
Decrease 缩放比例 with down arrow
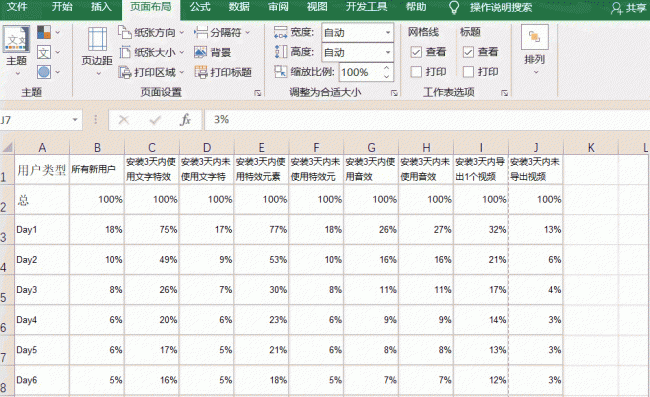(x=386, y=77)
